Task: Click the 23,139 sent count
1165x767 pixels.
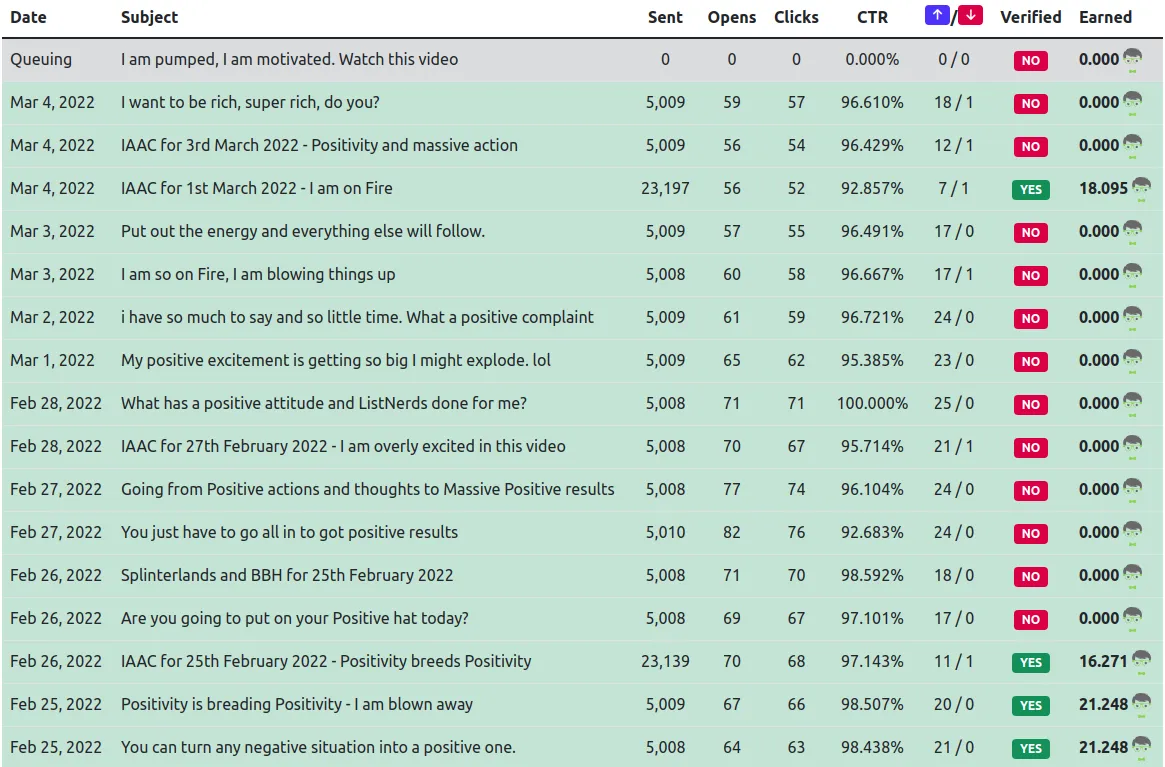Action: pyautogui.click(x=665, y=662)
